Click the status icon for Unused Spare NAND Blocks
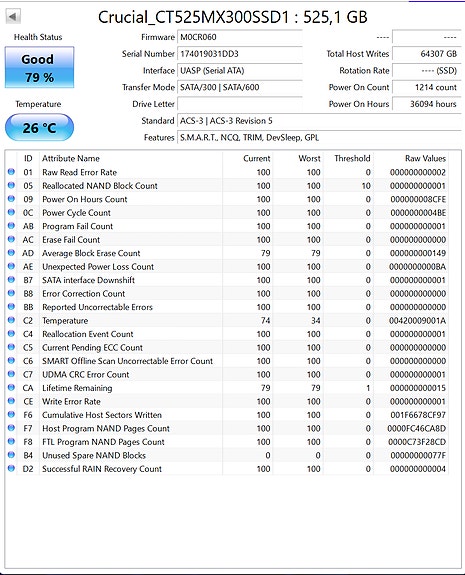Image resolution: width=465 pixels, height=575 pixels. 11,455
